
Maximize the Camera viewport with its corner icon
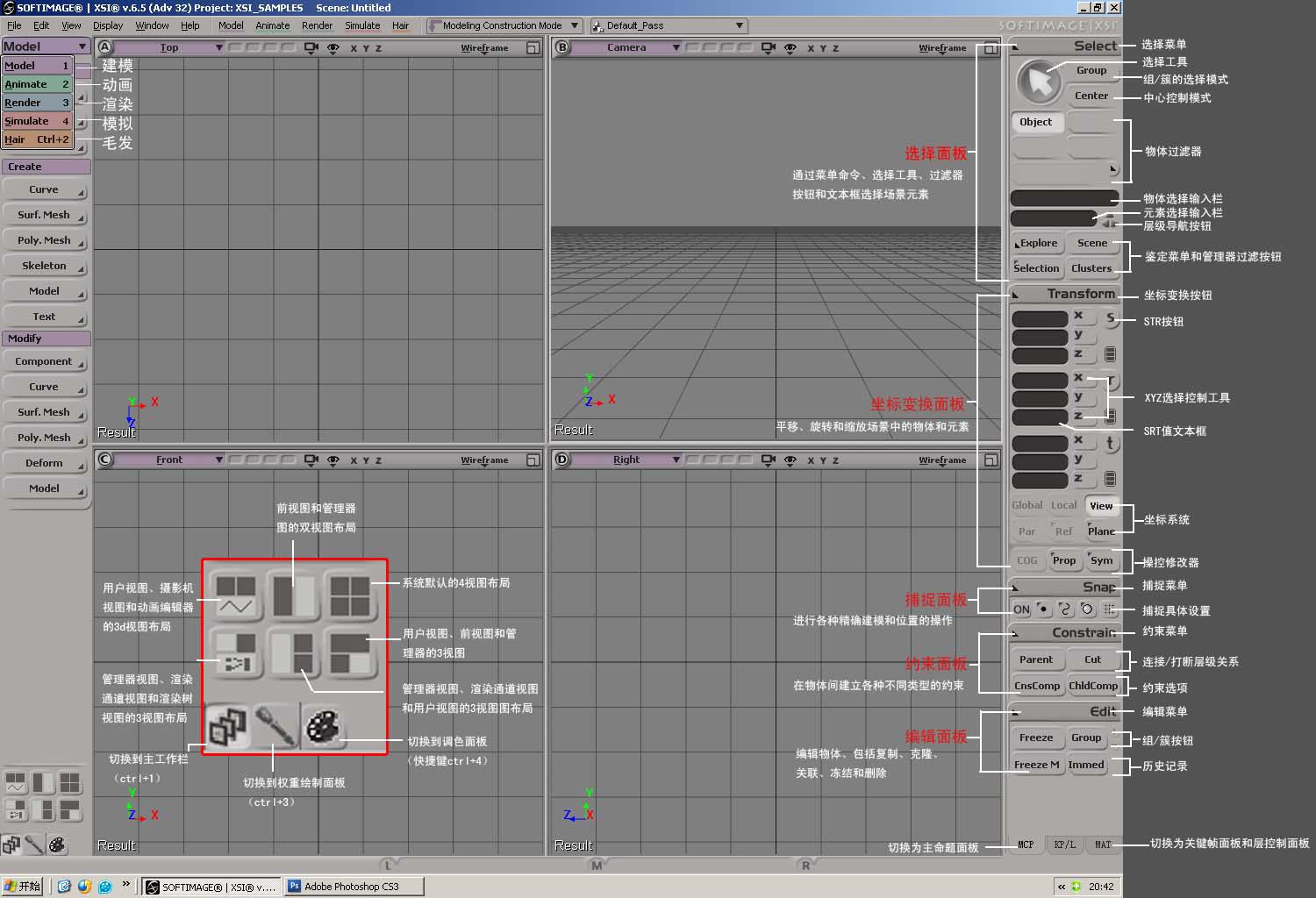tap(991, 48)
